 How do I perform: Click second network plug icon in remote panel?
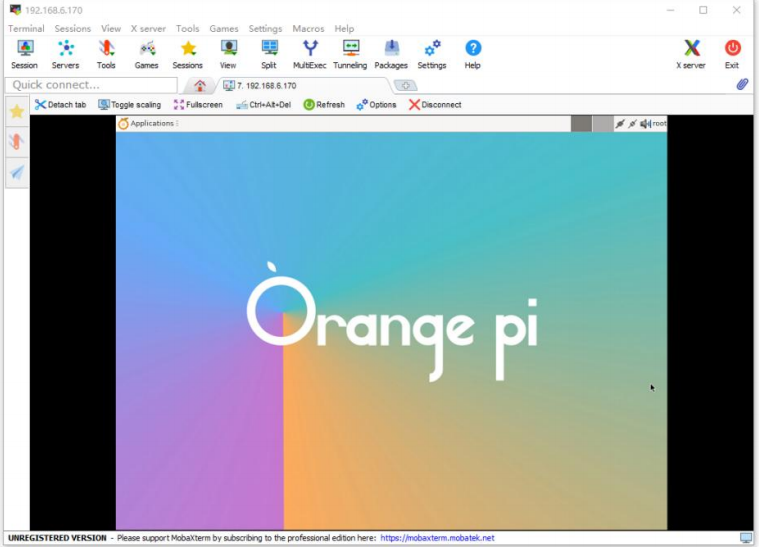click(632, 124)
